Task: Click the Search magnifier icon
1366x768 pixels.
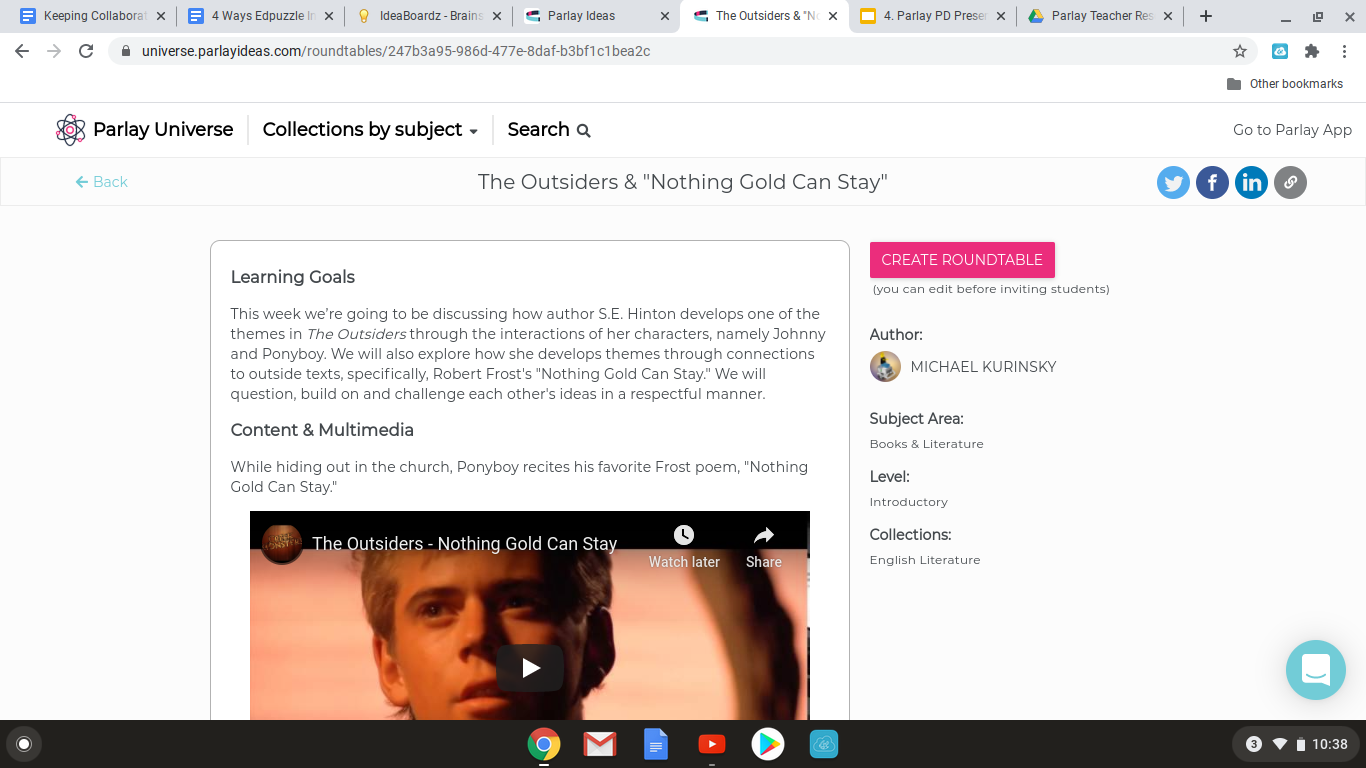Action: point(584,130)
